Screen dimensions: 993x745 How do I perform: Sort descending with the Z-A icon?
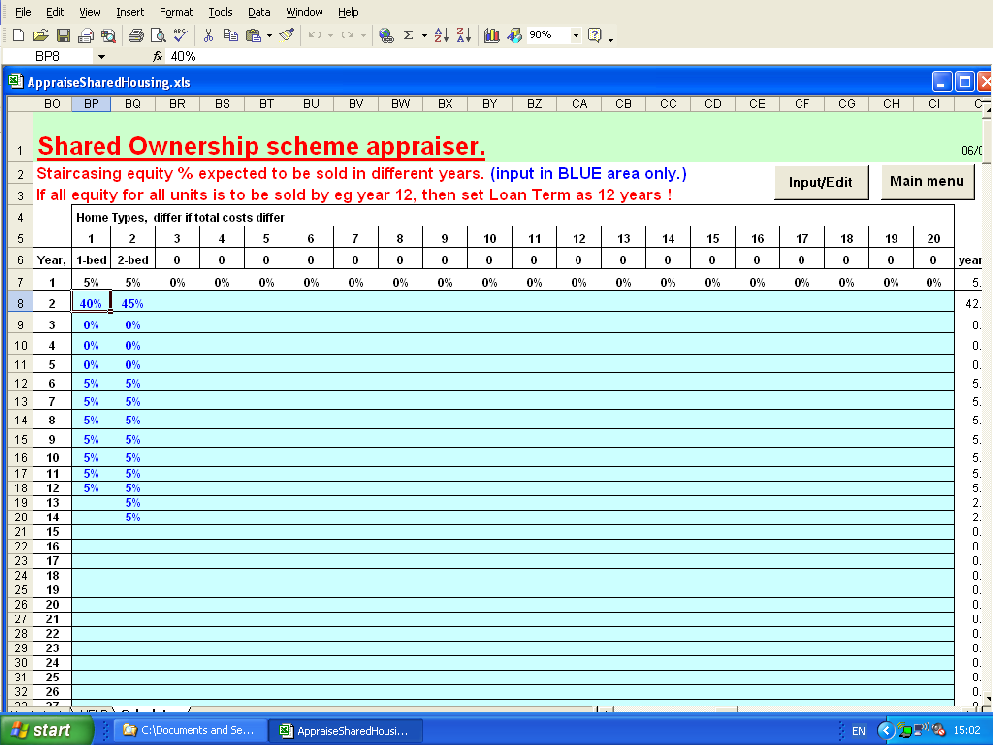pyautogui.click(x=464, y=35)
